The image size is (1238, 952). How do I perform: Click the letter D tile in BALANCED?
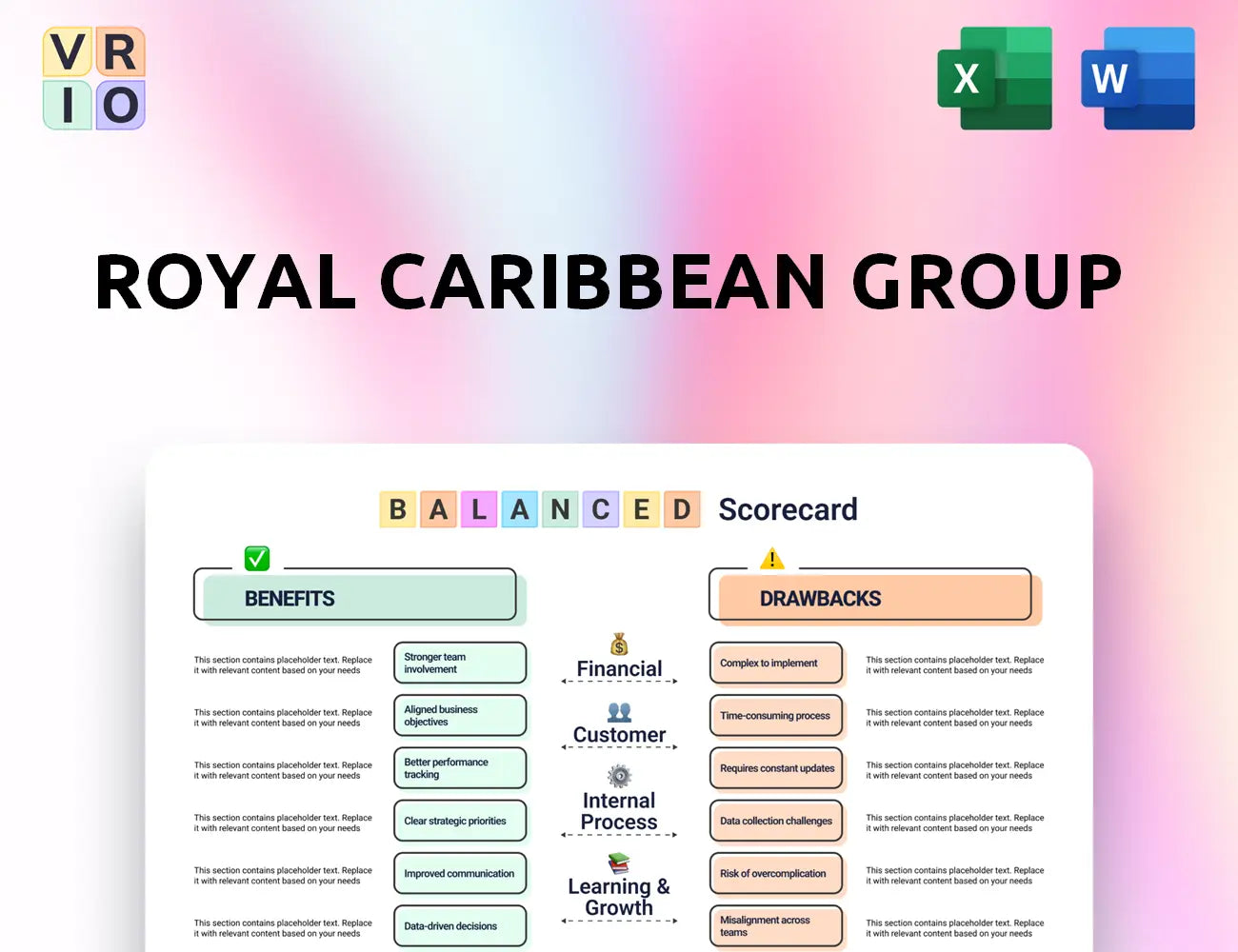tap(682, 509)
